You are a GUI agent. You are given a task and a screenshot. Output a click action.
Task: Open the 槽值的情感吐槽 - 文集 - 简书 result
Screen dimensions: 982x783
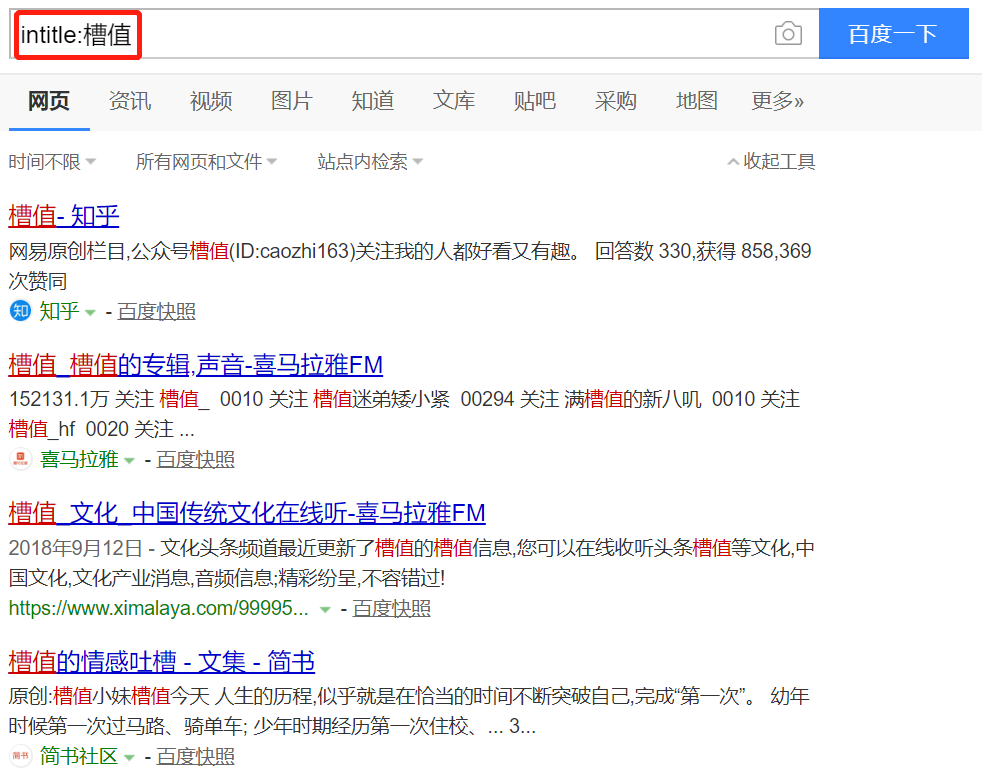[x=162, y=662]
